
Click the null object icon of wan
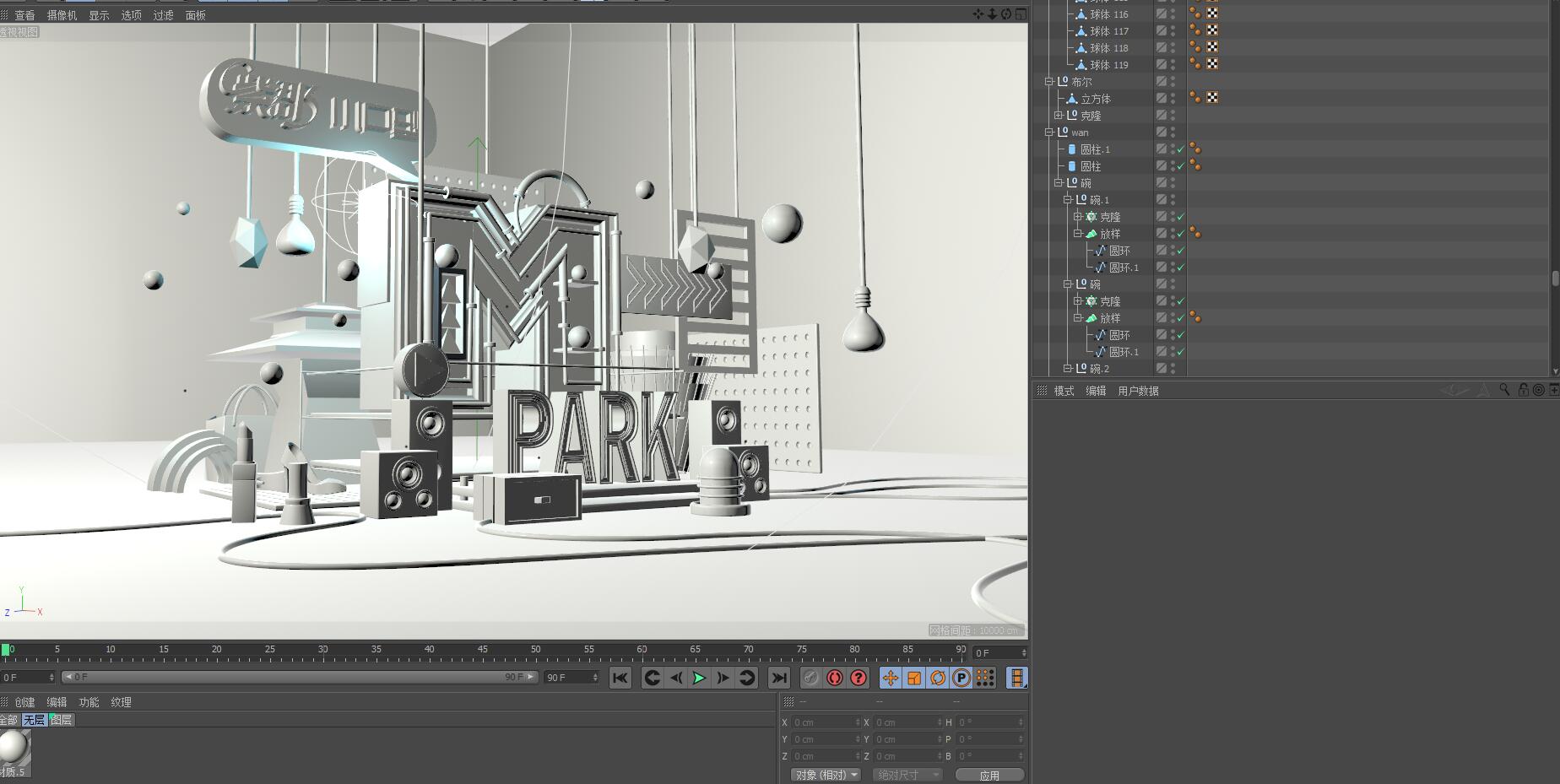[x=1063, y=132]
